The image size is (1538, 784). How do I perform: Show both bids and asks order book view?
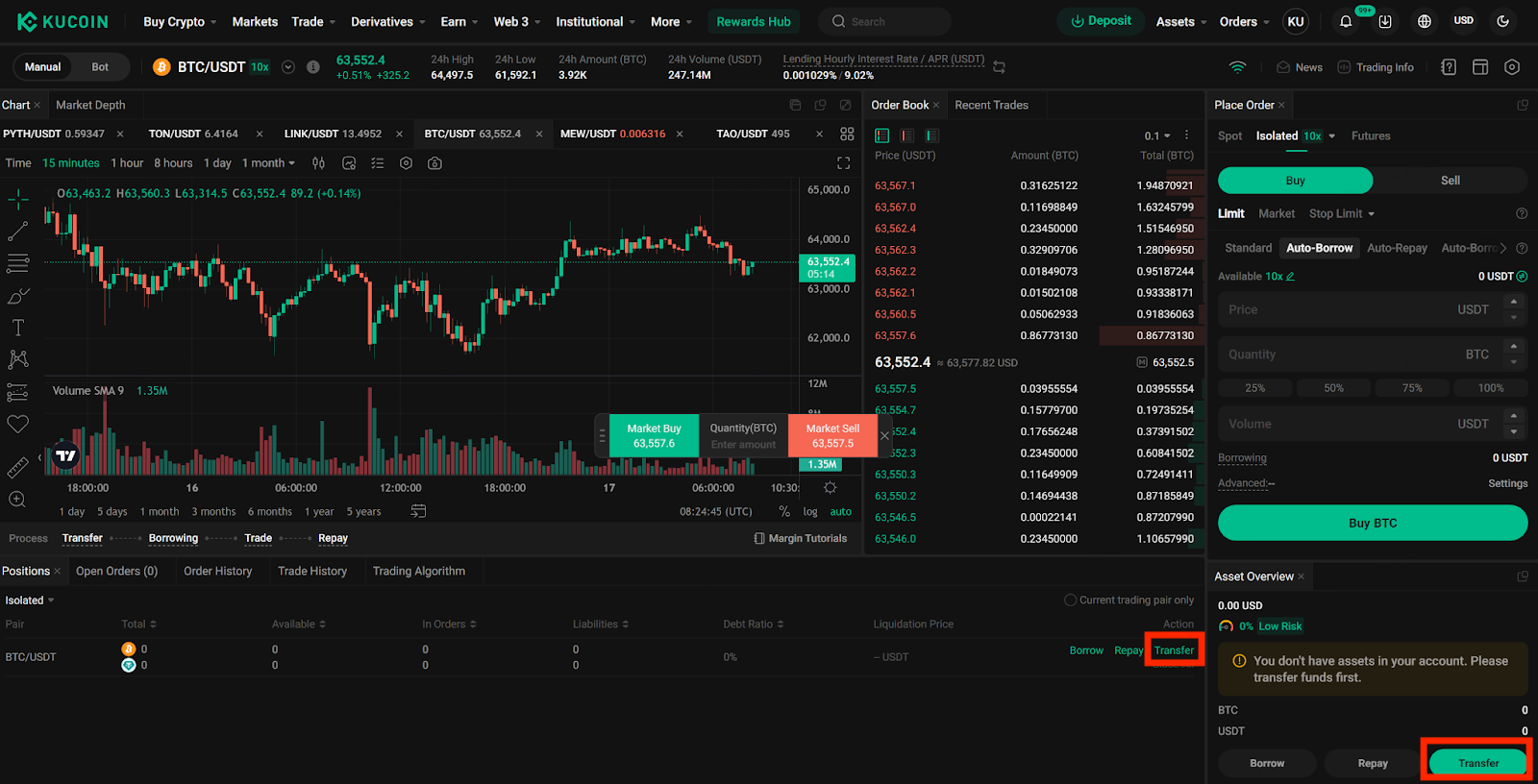tap(882, 135)
